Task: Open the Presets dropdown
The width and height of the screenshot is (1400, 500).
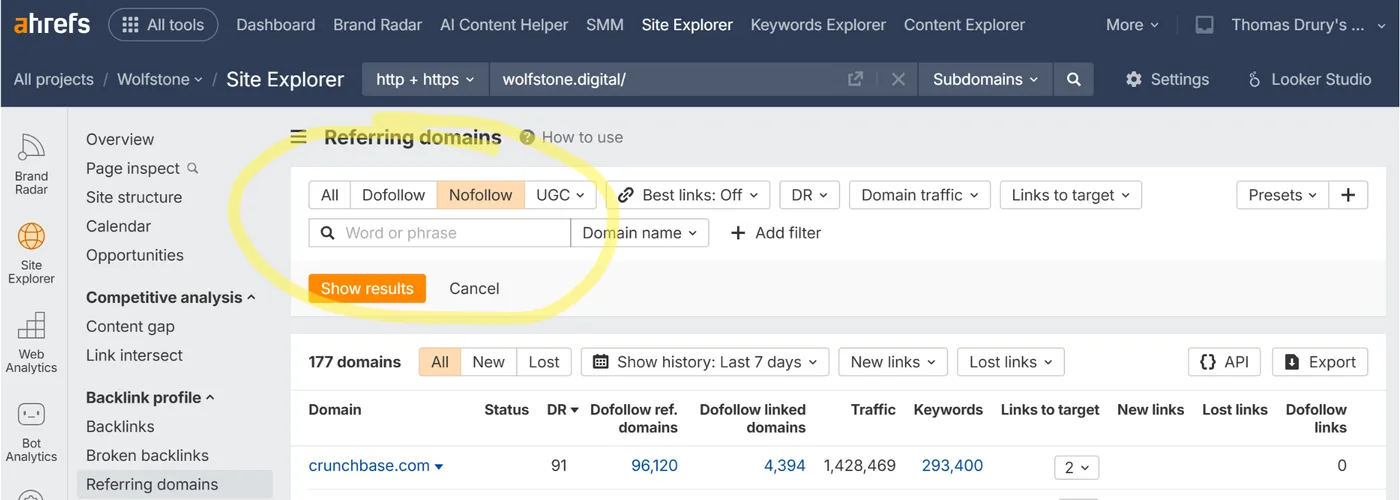Action: click(1283, 195)
